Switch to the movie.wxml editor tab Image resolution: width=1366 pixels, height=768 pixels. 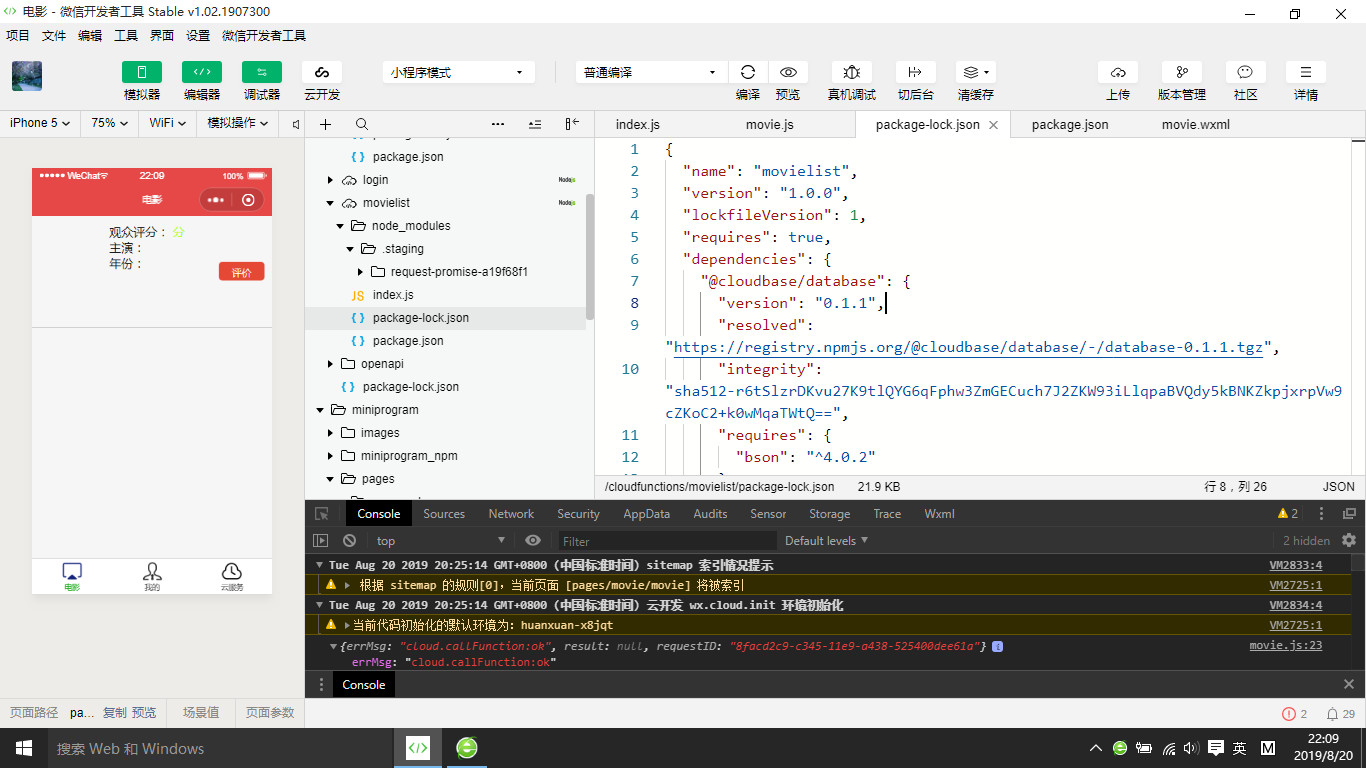pos(1195,125)
